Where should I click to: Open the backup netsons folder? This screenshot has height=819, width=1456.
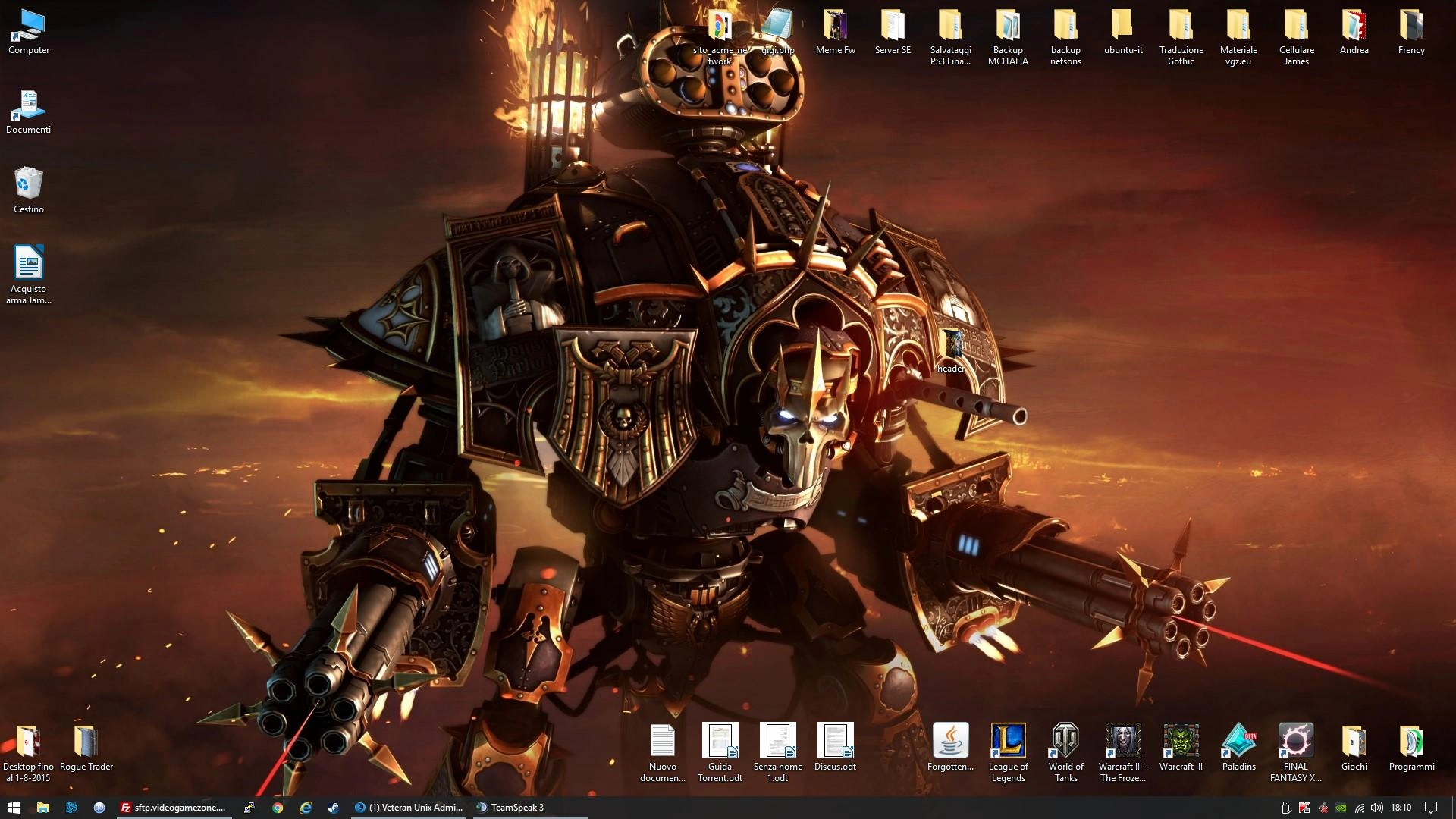pyautogui.click(x=1065, y=38)
